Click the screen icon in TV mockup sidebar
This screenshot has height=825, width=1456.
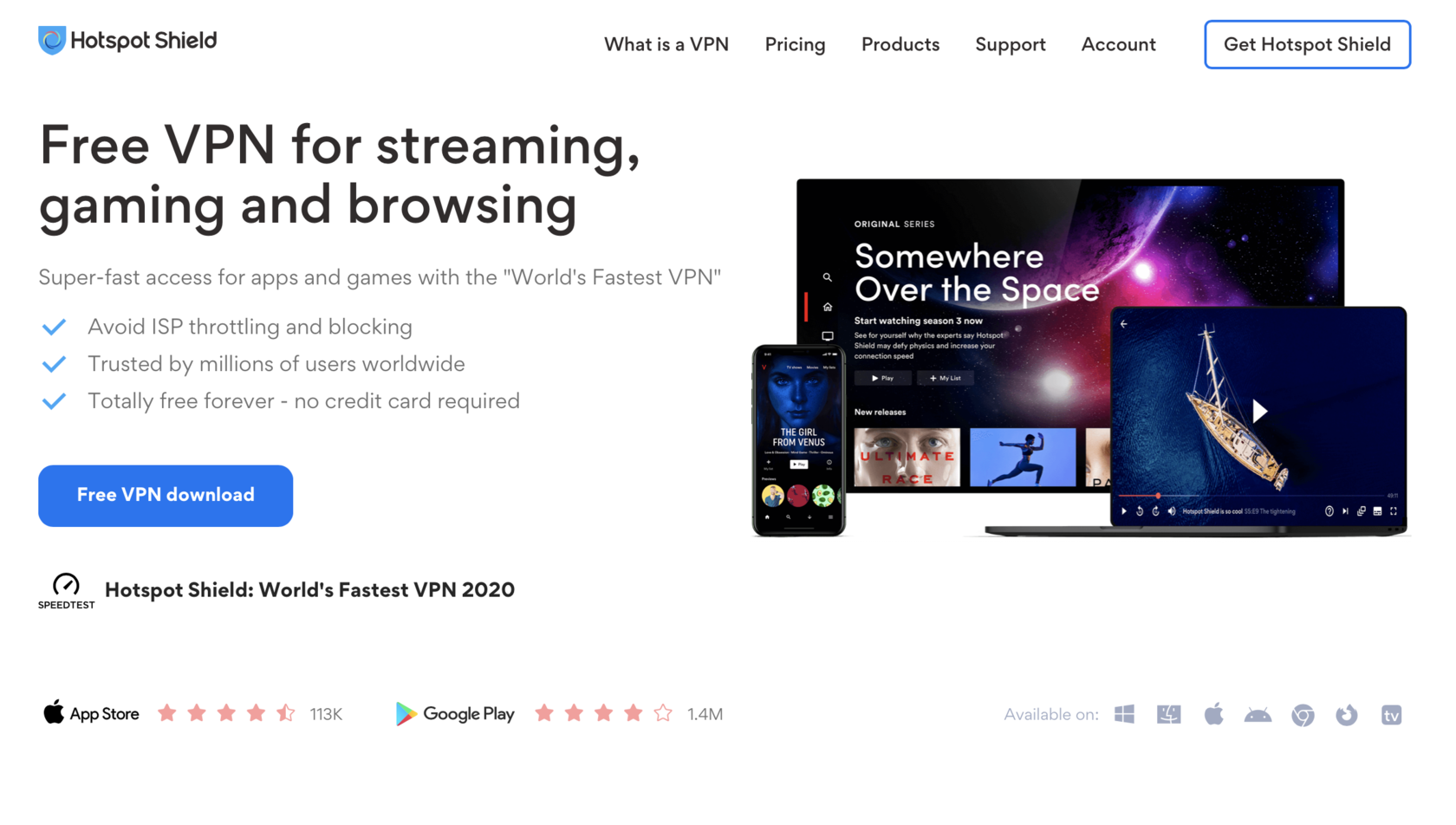(x=827, y=336)
